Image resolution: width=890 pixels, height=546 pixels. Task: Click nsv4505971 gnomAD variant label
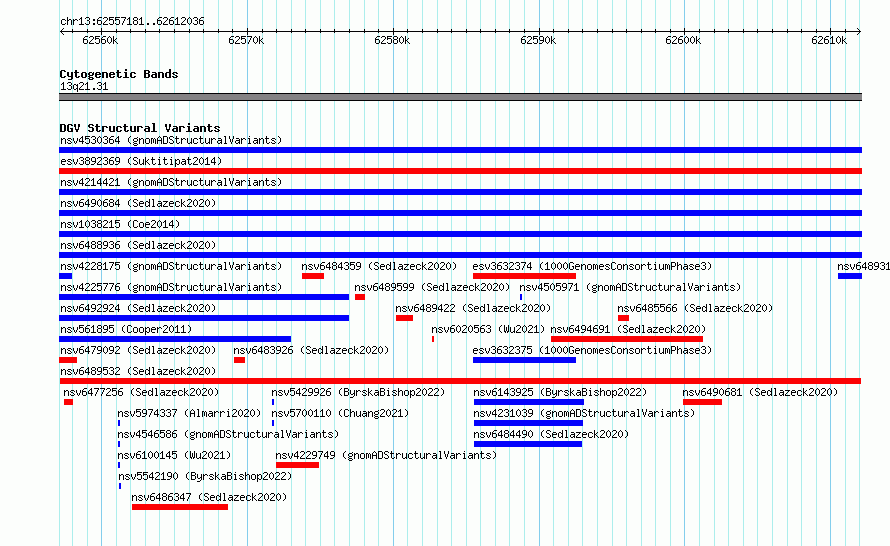click(x=630, y=287)
